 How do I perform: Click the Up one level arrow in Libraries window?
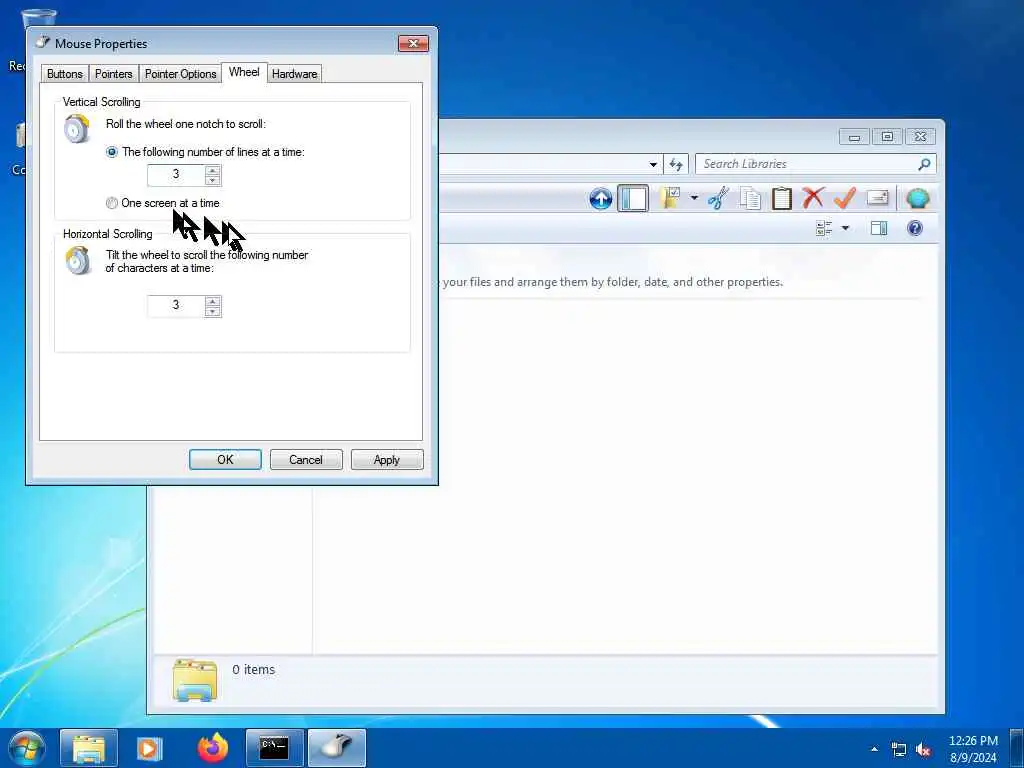coord(600,198)
